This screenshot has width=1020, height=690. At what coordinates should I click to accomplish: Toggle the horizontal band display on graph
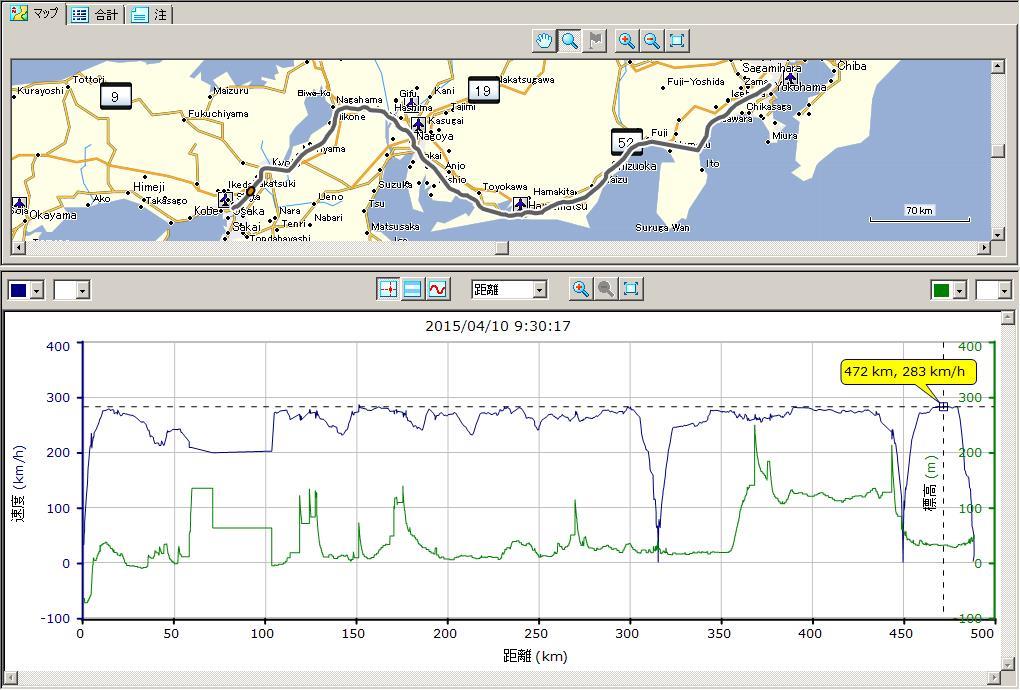413,289
